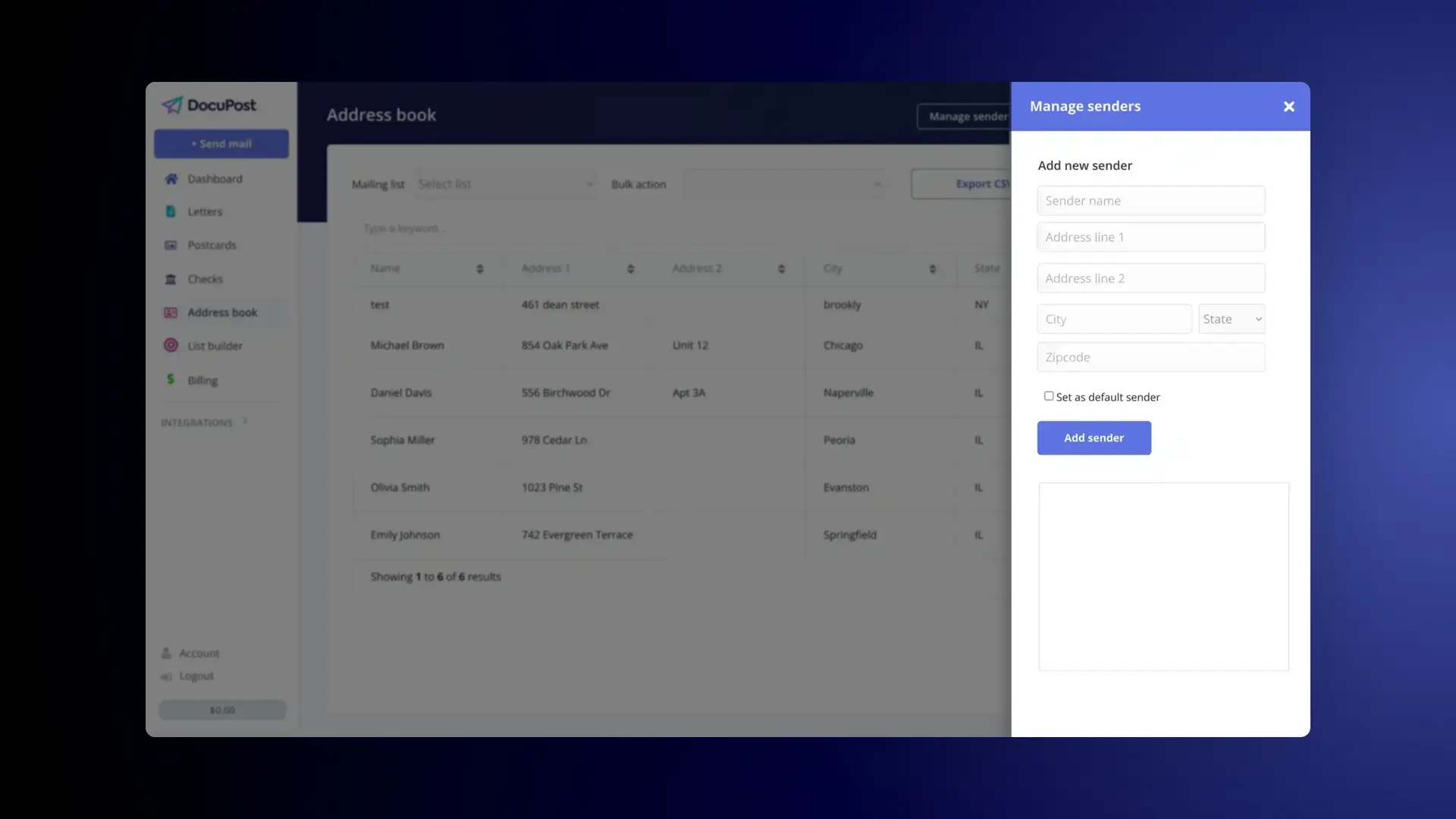
Task: Navigate to Letters section
Action: click(205, 211)
